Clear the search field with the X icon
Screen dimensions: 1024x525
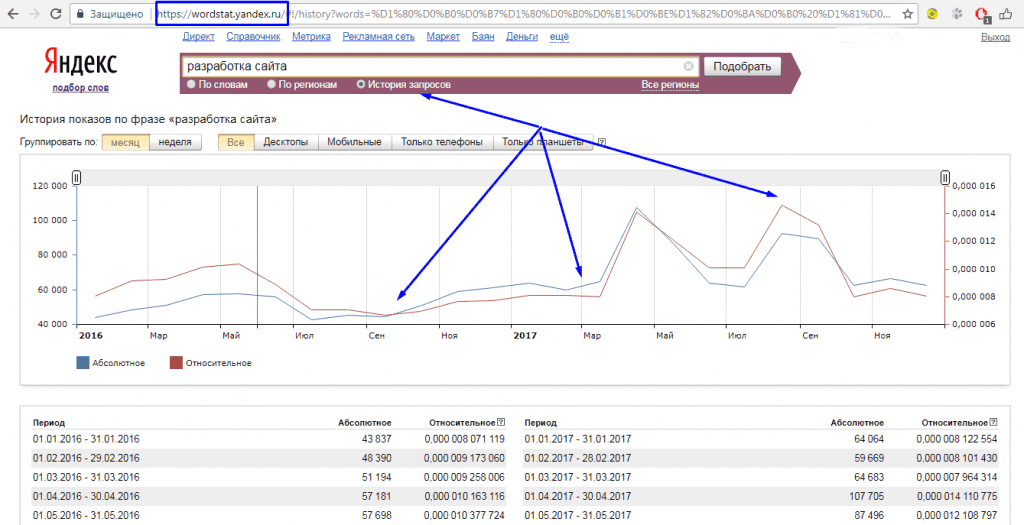[688, 66]
